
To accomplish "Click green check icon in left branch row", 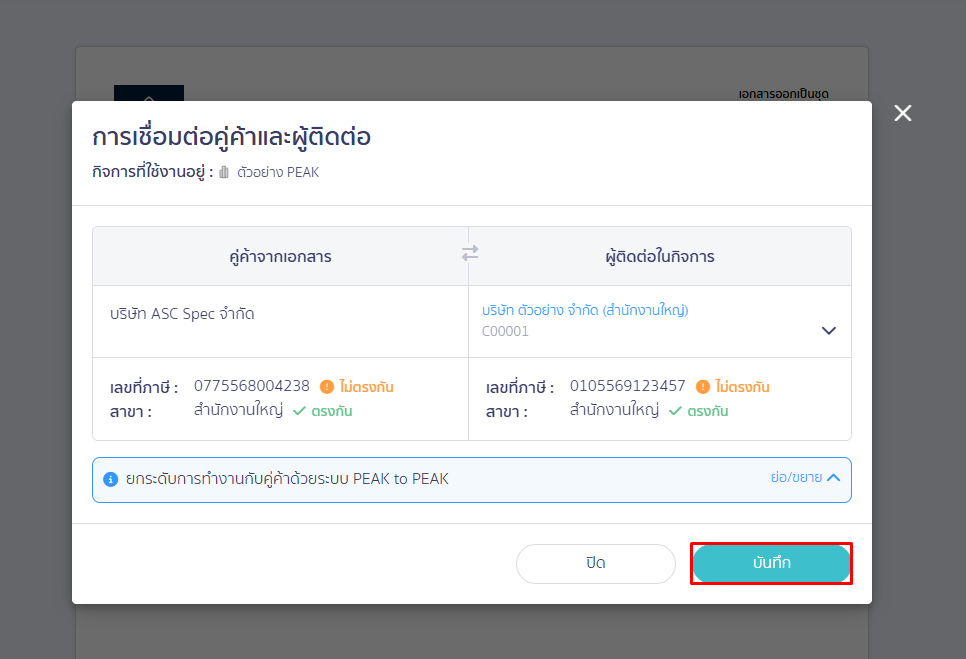I will [299, 411].
